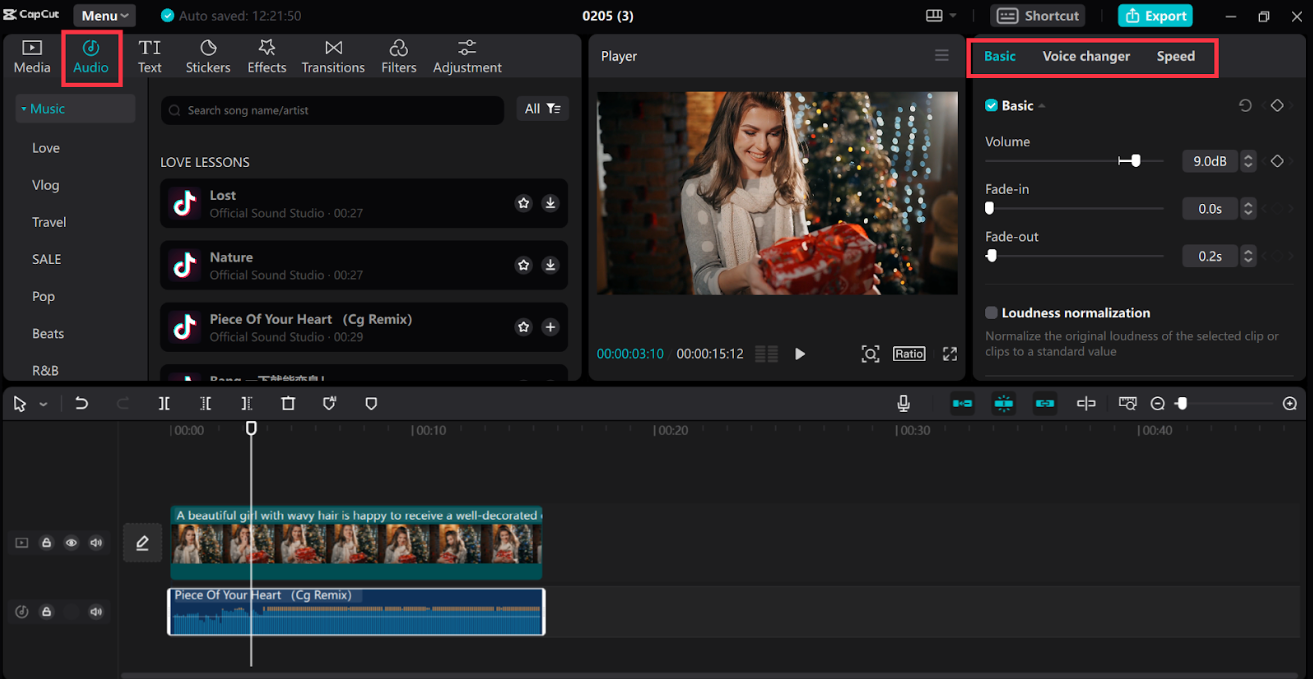Screen dimensions: 1313x679
Task: Toggle the main track magnet
Action: [962, 403]
